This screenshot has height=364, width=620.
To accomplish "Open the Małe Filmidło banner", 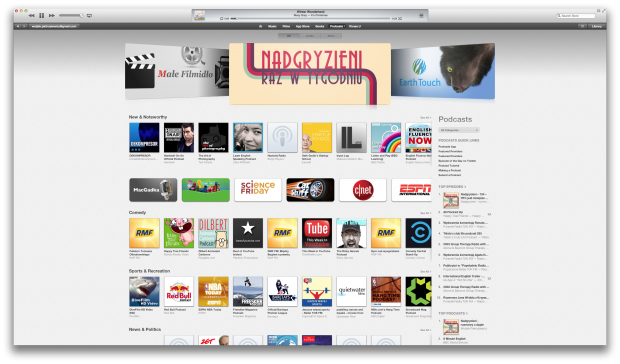I will pos(177,72).
